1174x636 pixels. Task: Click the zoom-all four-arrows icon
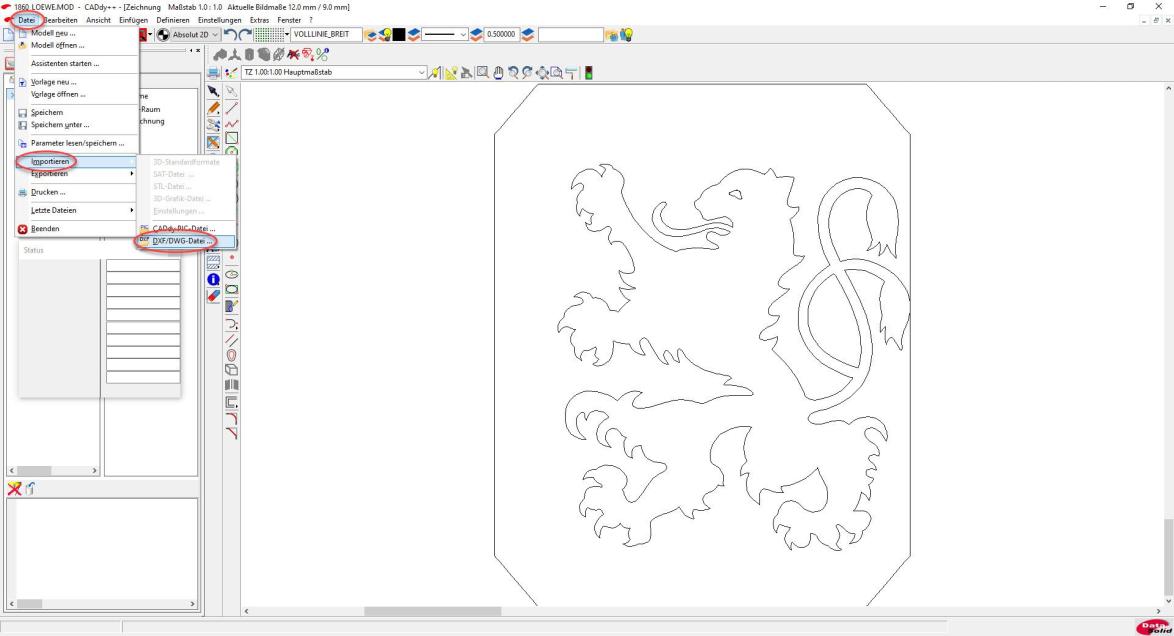coord(542,73)
